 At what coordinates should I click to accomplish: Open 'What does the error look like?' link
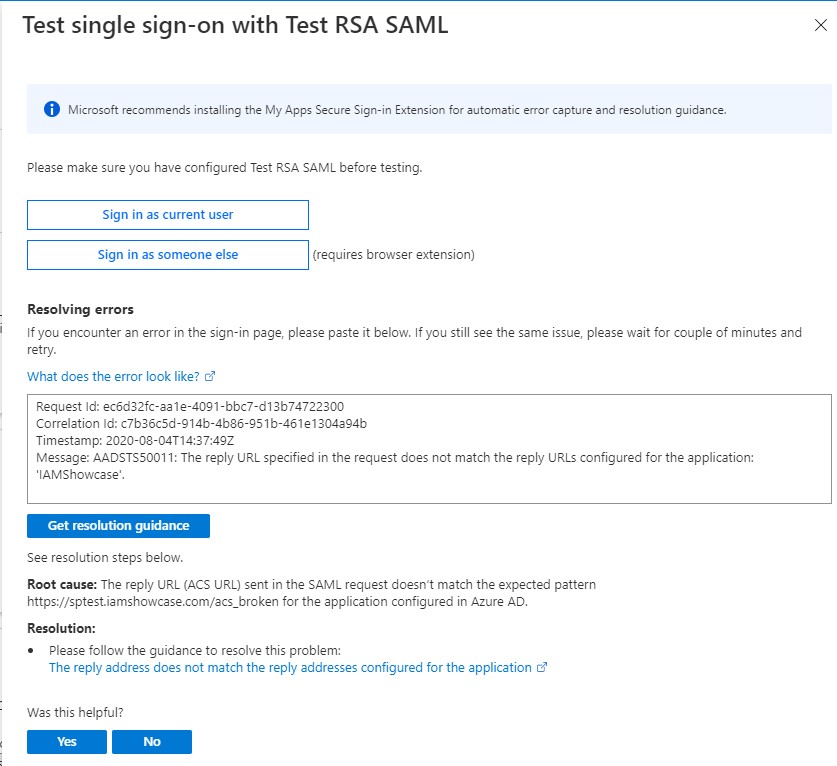113,377
